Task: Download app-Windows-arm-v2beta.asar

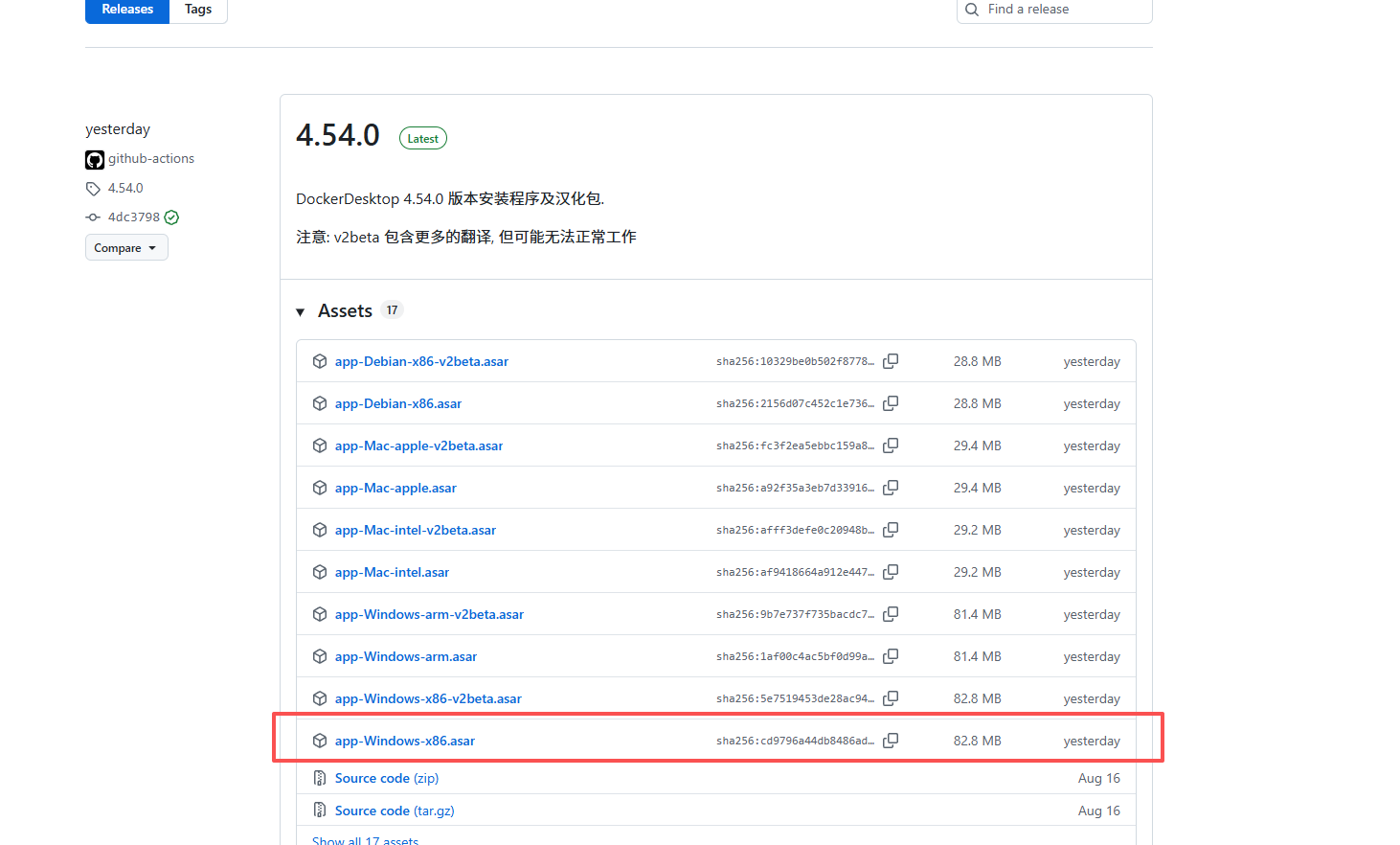Action: pos(429,614)
